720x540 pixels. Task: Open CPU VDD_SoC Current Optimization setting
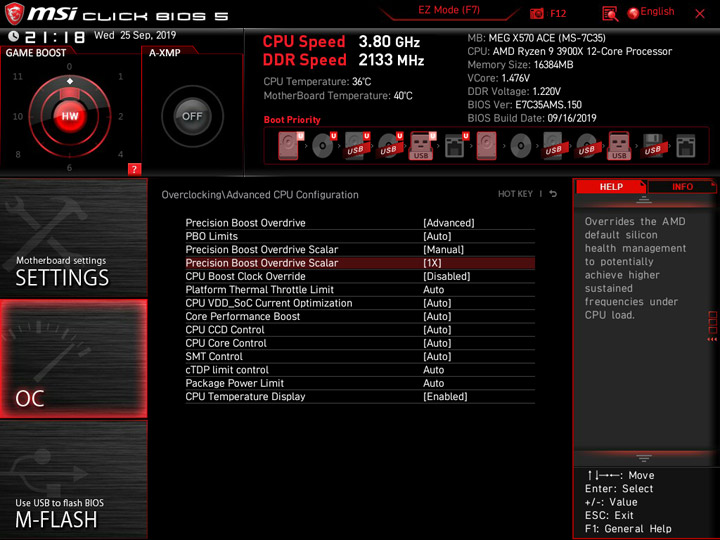click(x=360, y=303)
